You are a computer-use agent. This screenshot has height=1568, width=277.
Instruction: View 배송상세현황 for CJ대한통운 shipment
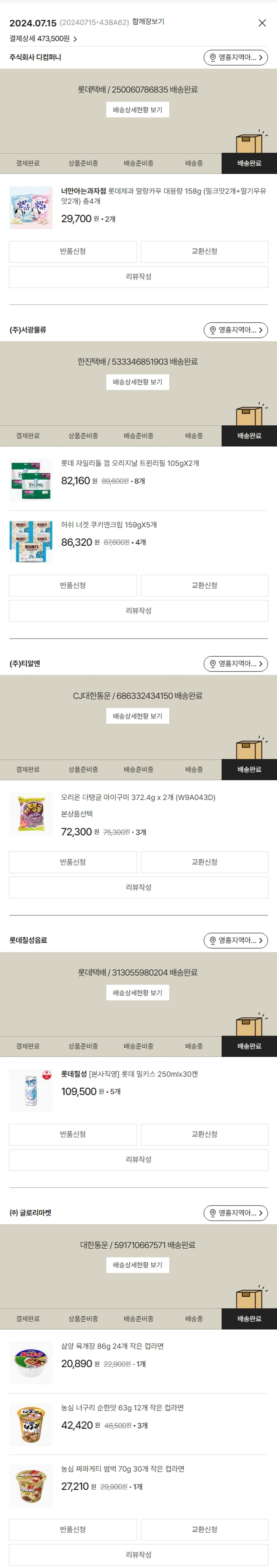pos(138,716)
